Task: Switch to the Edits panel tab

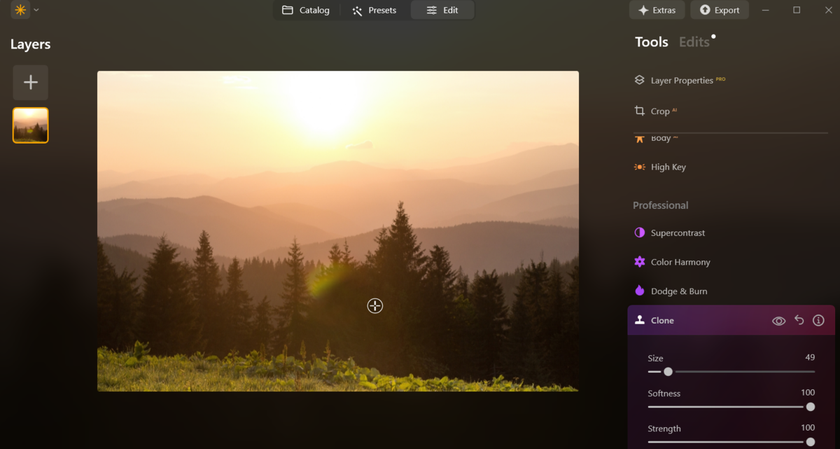Action: coord(694,42)
